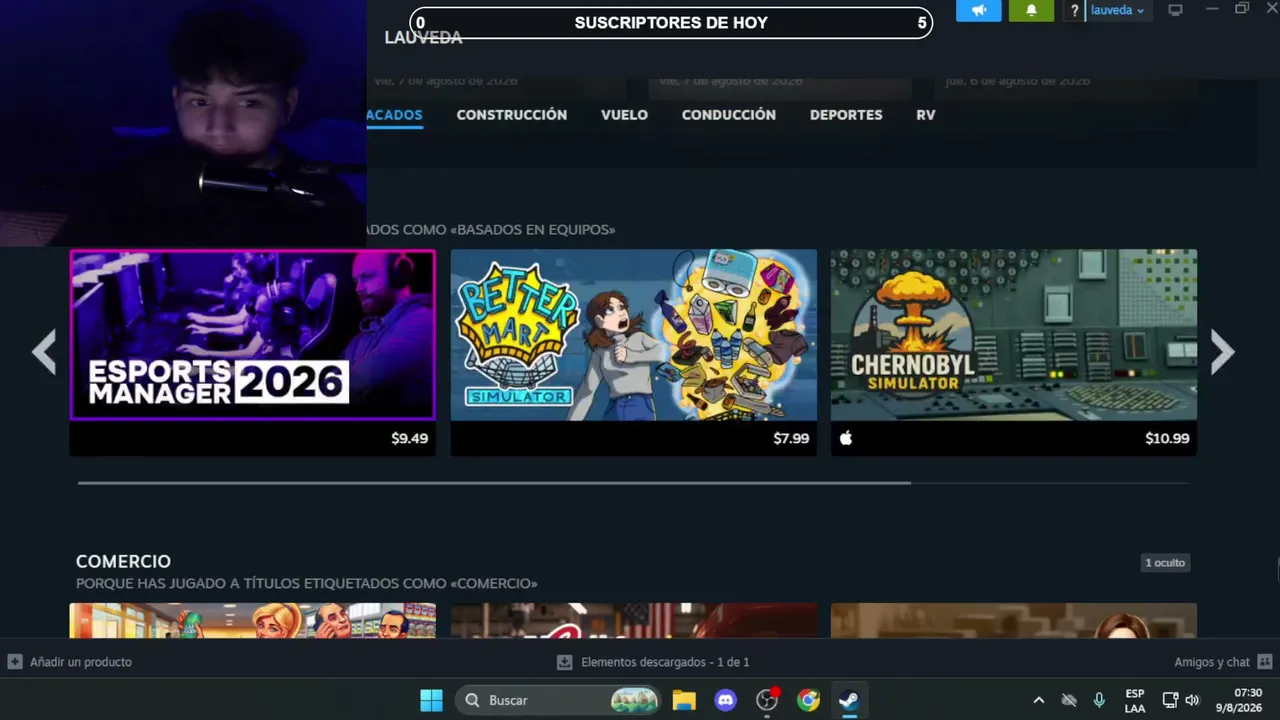1280x720 pixels.
Task: Open OBS Studio from the taskbar
Action: (x=767, y=700)
